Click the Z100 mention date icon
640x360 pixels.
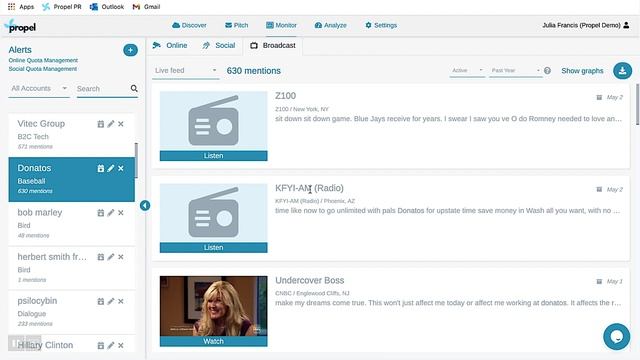pos(599,97)
